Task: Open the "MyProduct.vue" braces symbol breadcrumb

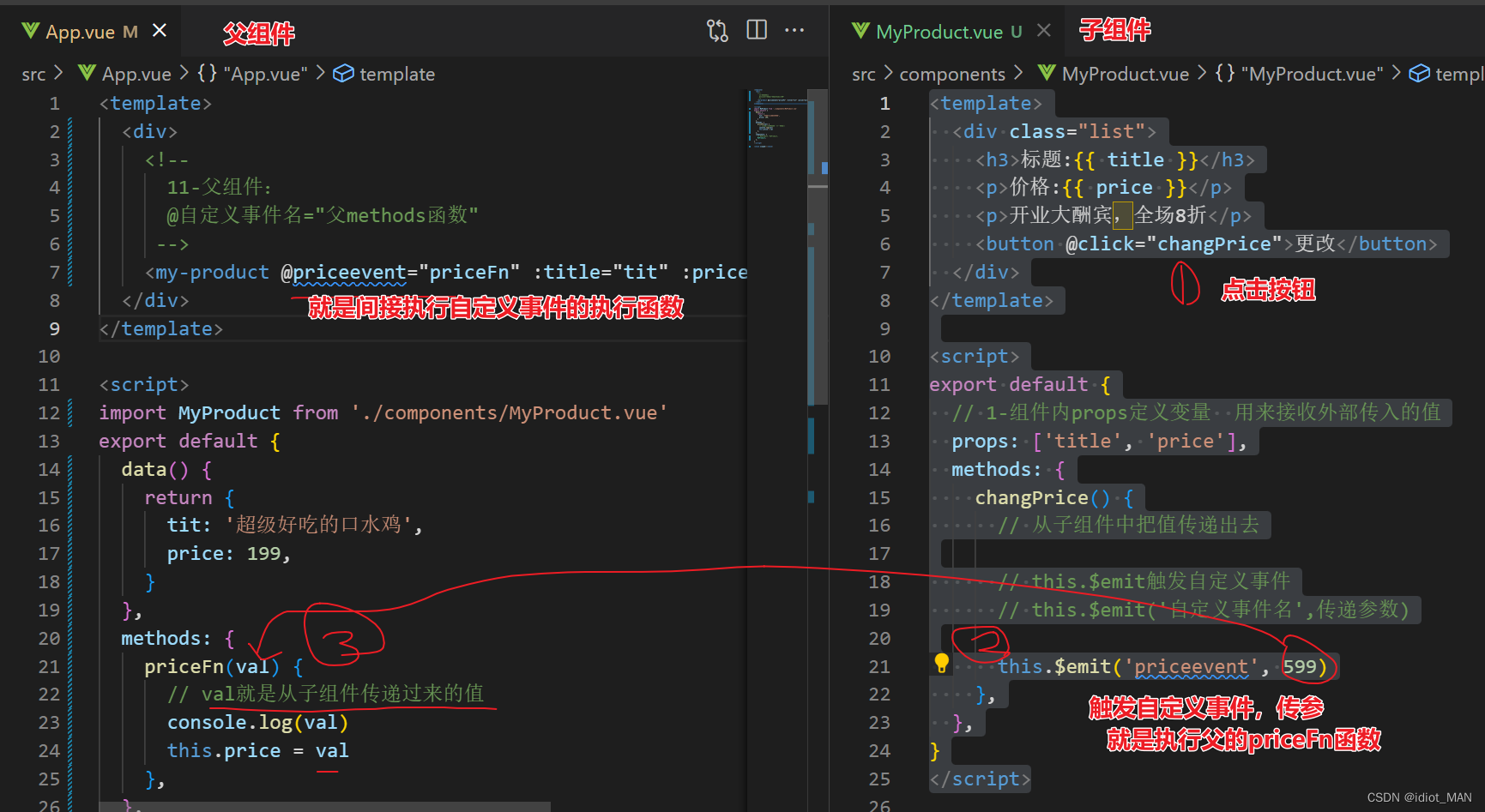Action: point(1300,75)
